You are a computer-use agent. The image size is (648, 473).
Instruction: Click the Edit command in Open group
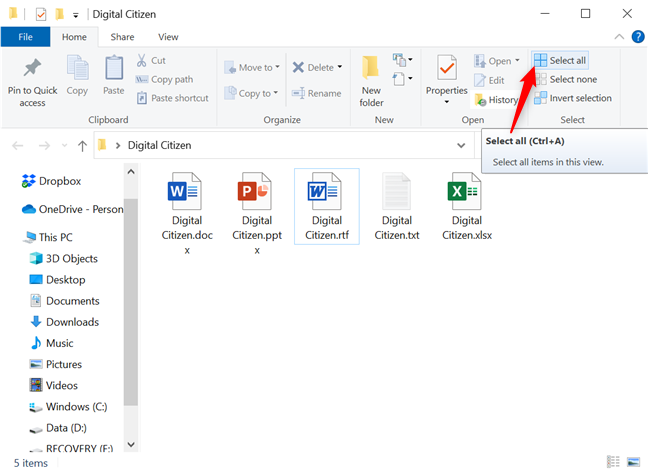(489, 80)
